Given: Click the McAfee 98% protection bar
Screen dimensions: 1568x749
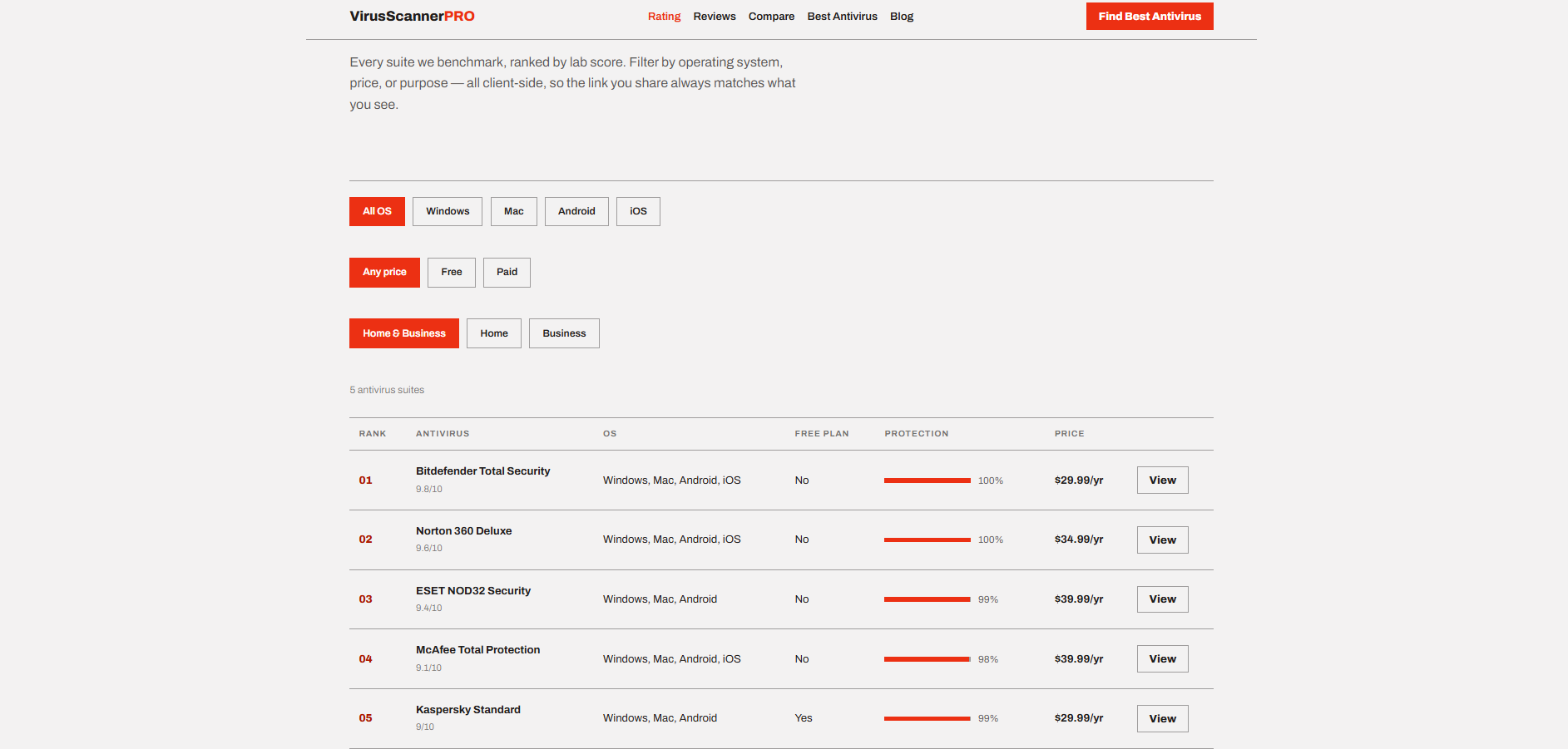Looking at the screenshot, I should pyautogui.click(x=927, y=659).
